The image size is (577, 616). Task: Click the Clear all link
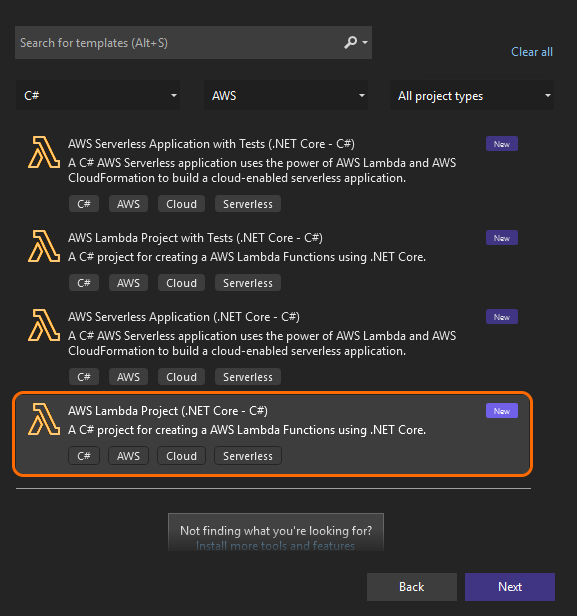[531, 52]
